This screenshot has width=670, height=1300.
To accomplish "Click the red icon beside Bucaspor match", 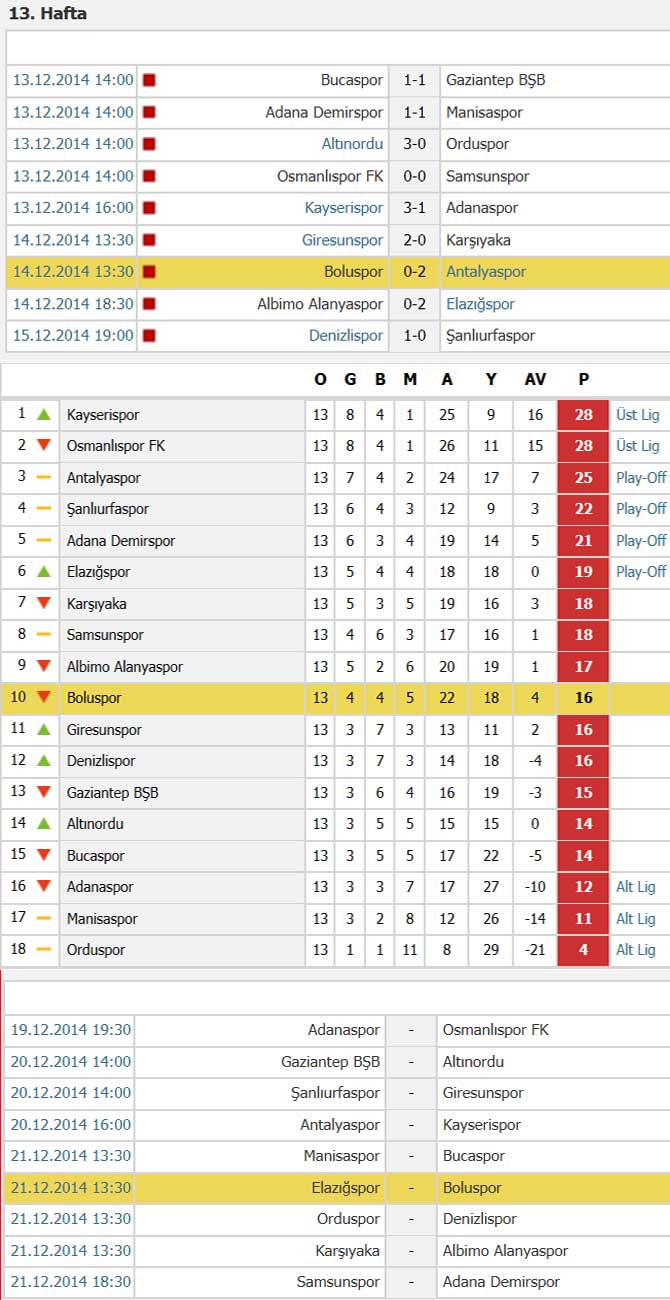I will click(149, 80).
